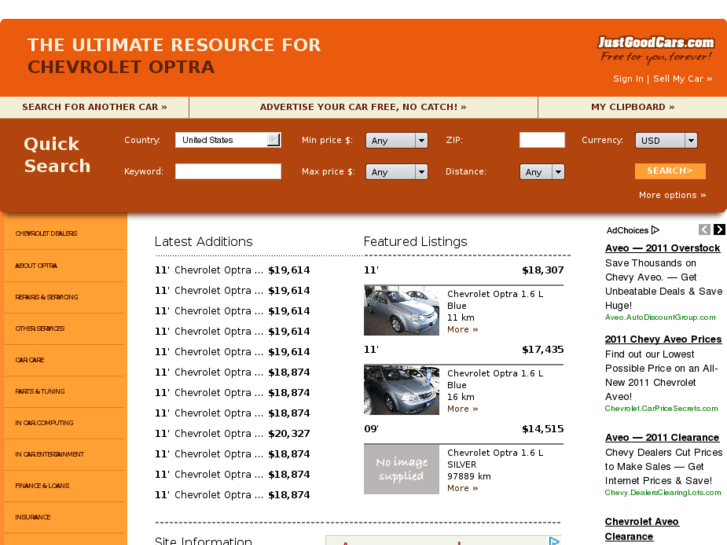This screenshot has width=727, height=545.
Task: Open Search For Another Car menu
Action: 95,107
